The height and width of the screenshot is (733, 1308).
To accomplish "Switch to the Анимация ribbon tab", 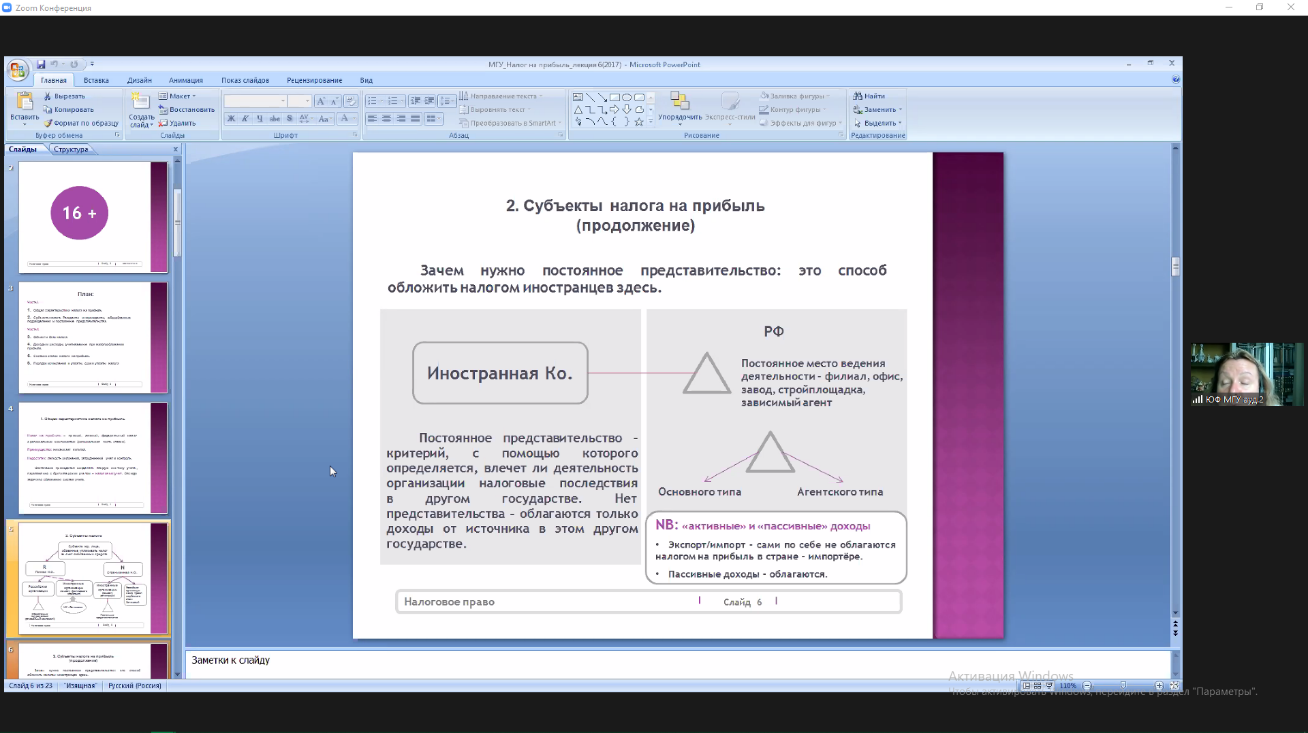I will pos(186,80).
